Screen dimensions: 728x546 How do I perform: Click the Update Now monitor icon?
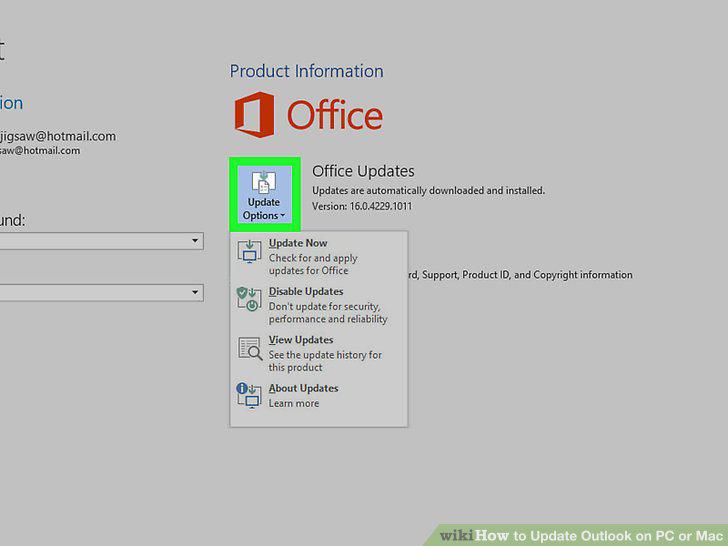point(249,251)
